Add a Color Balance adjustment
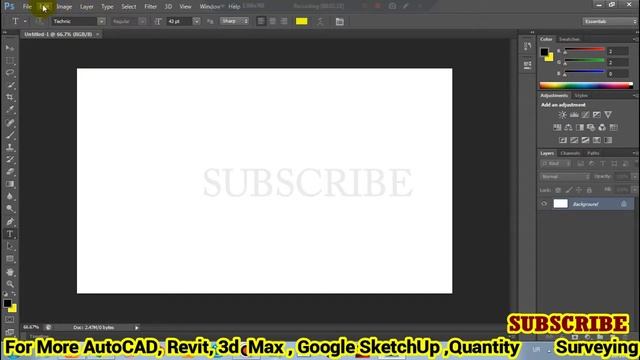640x360 pixels. [x=568, y=127]
